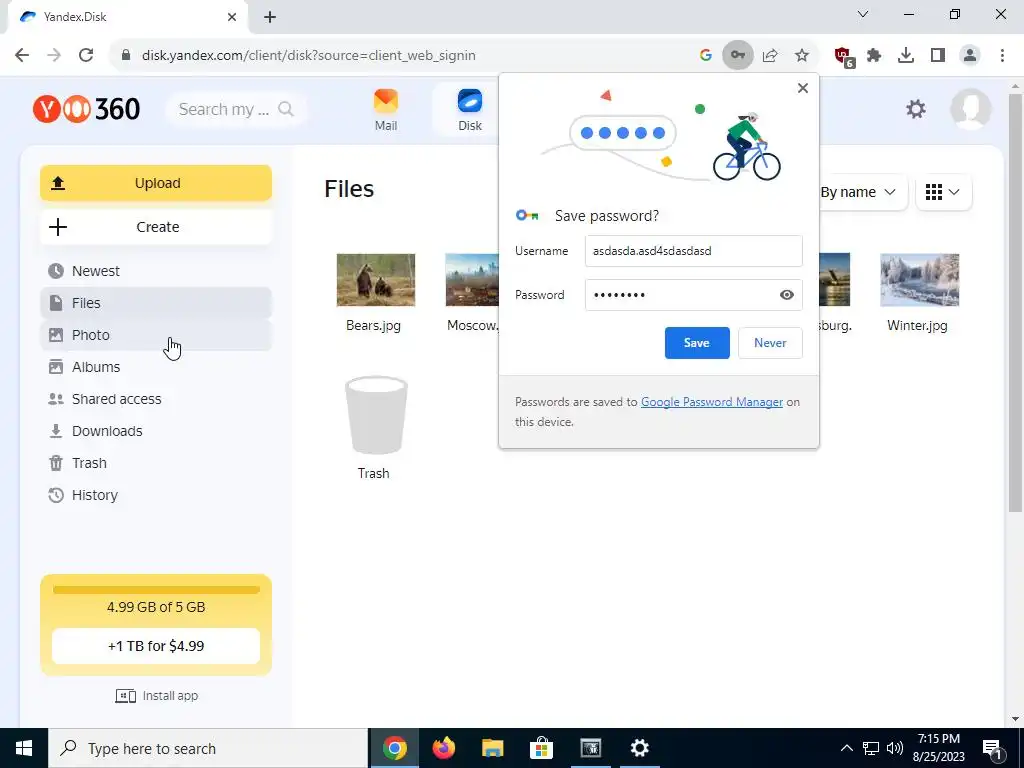Click the Upload button
1024x768 pixels.
pos(156,184)
